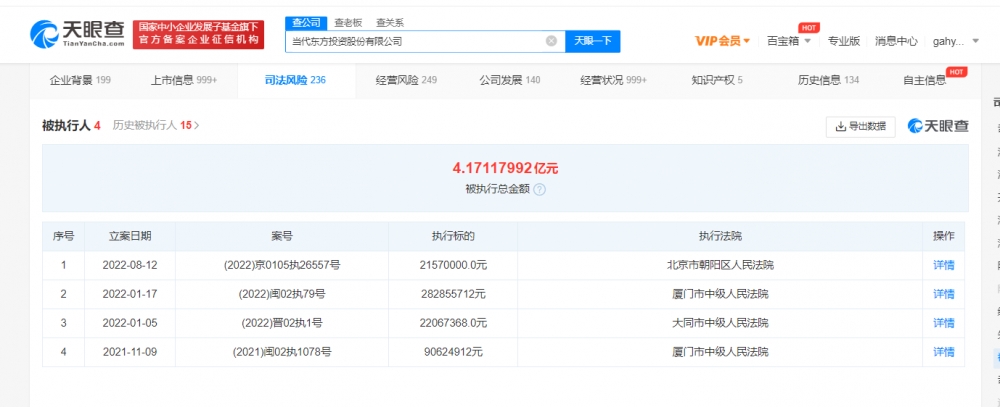The width and height of the screenshot is (1000, 407).
Task: Click the 执行法院 column header
Action: [720, 236]
